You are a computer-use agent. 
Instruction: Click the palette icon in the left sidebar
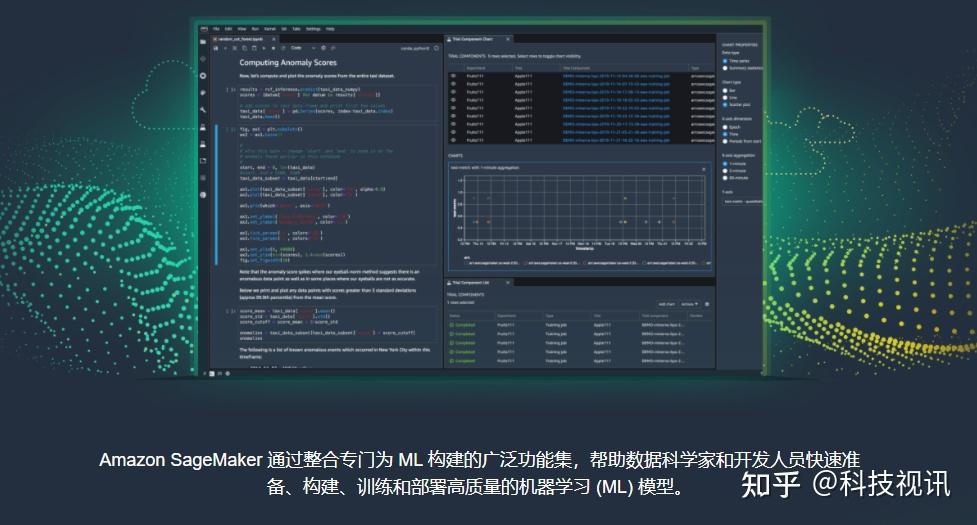(203, 93)
